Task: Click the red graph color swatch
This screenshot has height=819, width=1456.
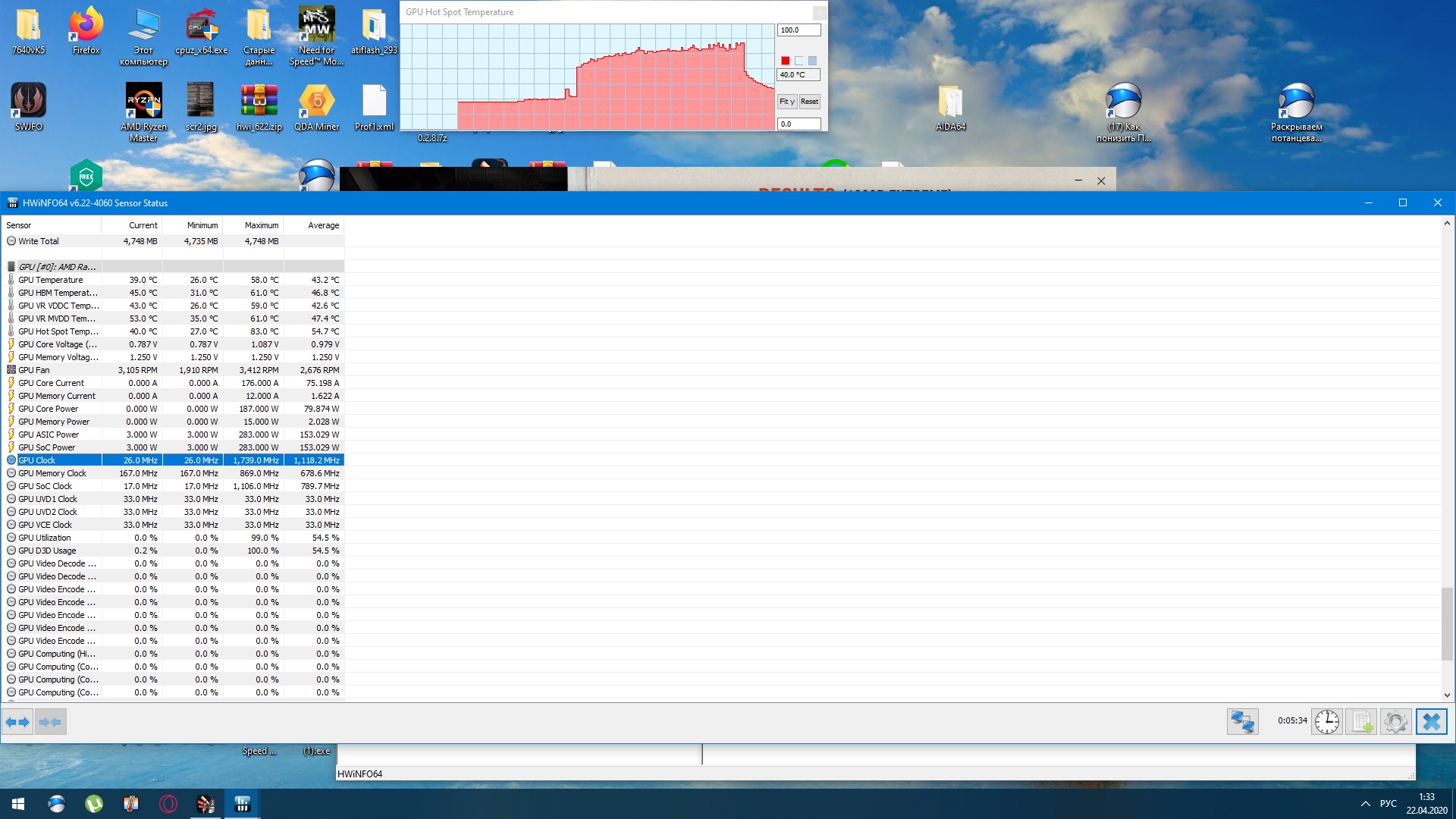Action: (786, 61)
